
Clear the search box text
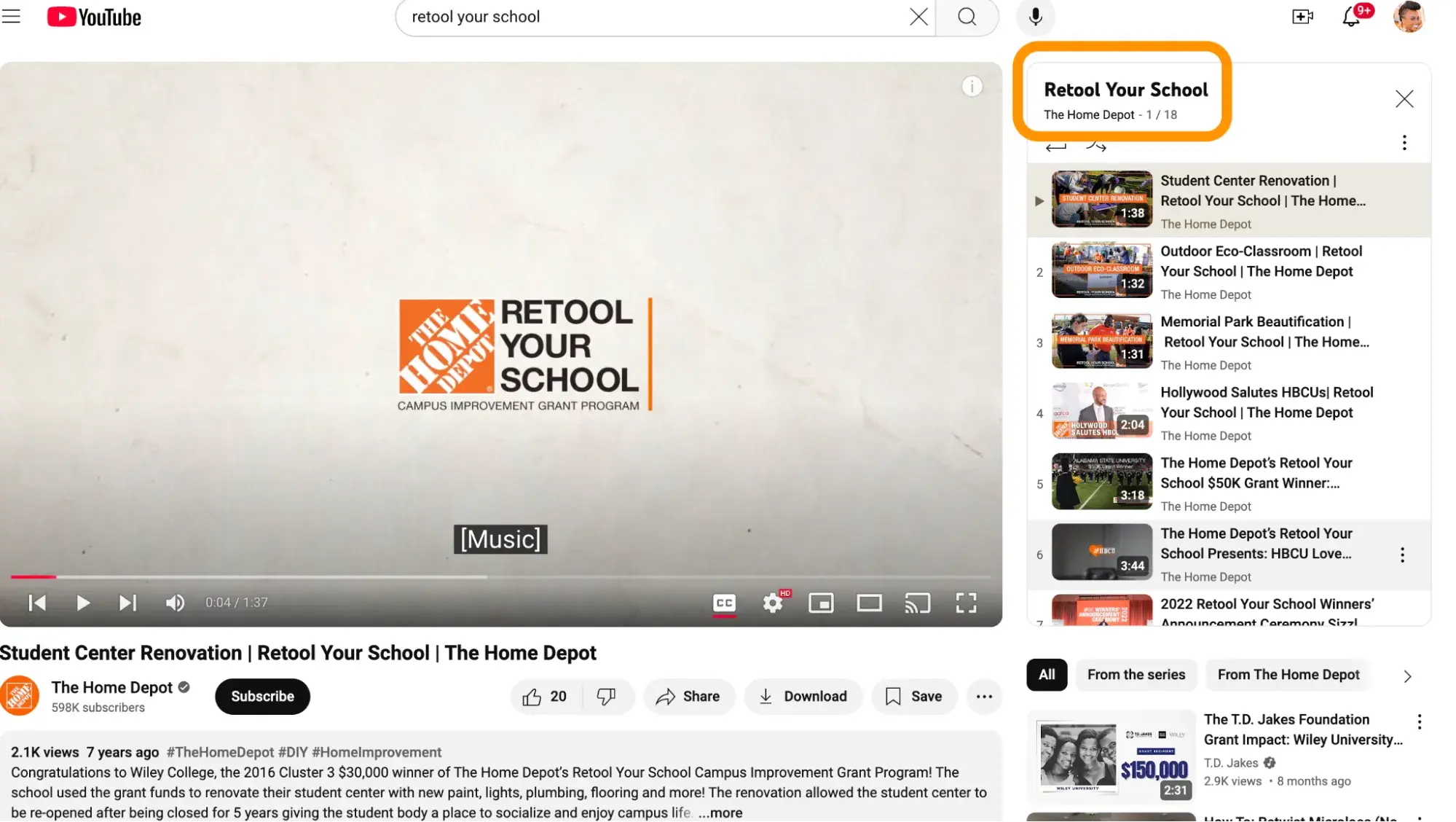point(918,17)
